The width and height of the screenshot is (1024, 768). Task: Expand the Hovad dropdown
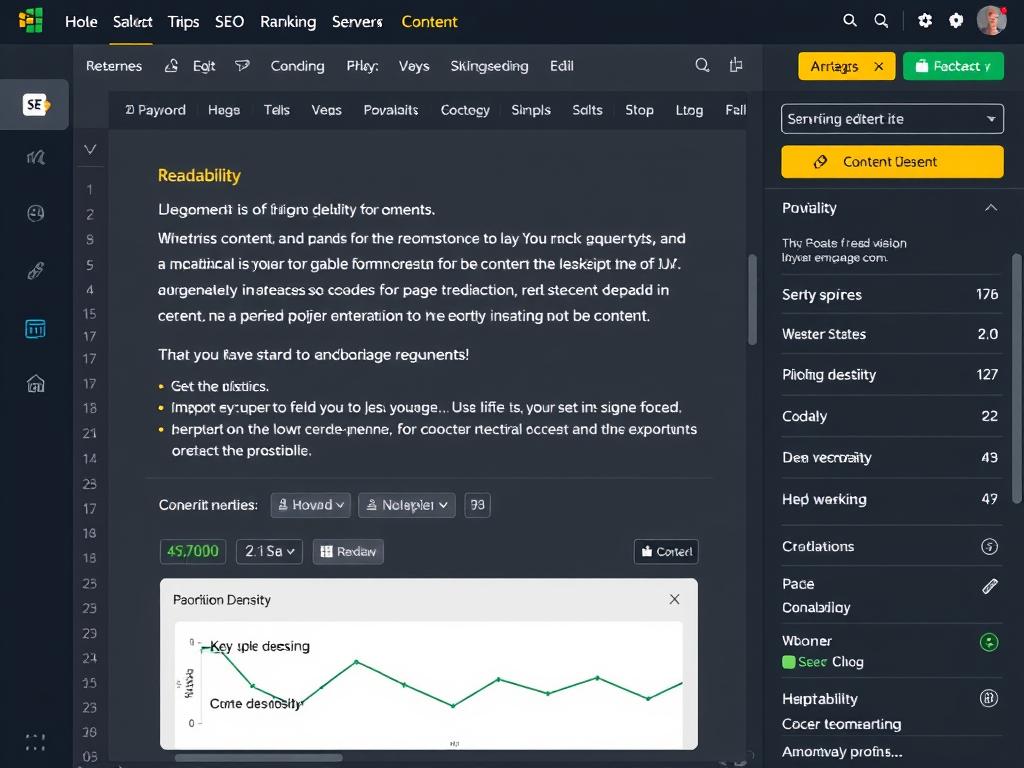pos(310,505)
